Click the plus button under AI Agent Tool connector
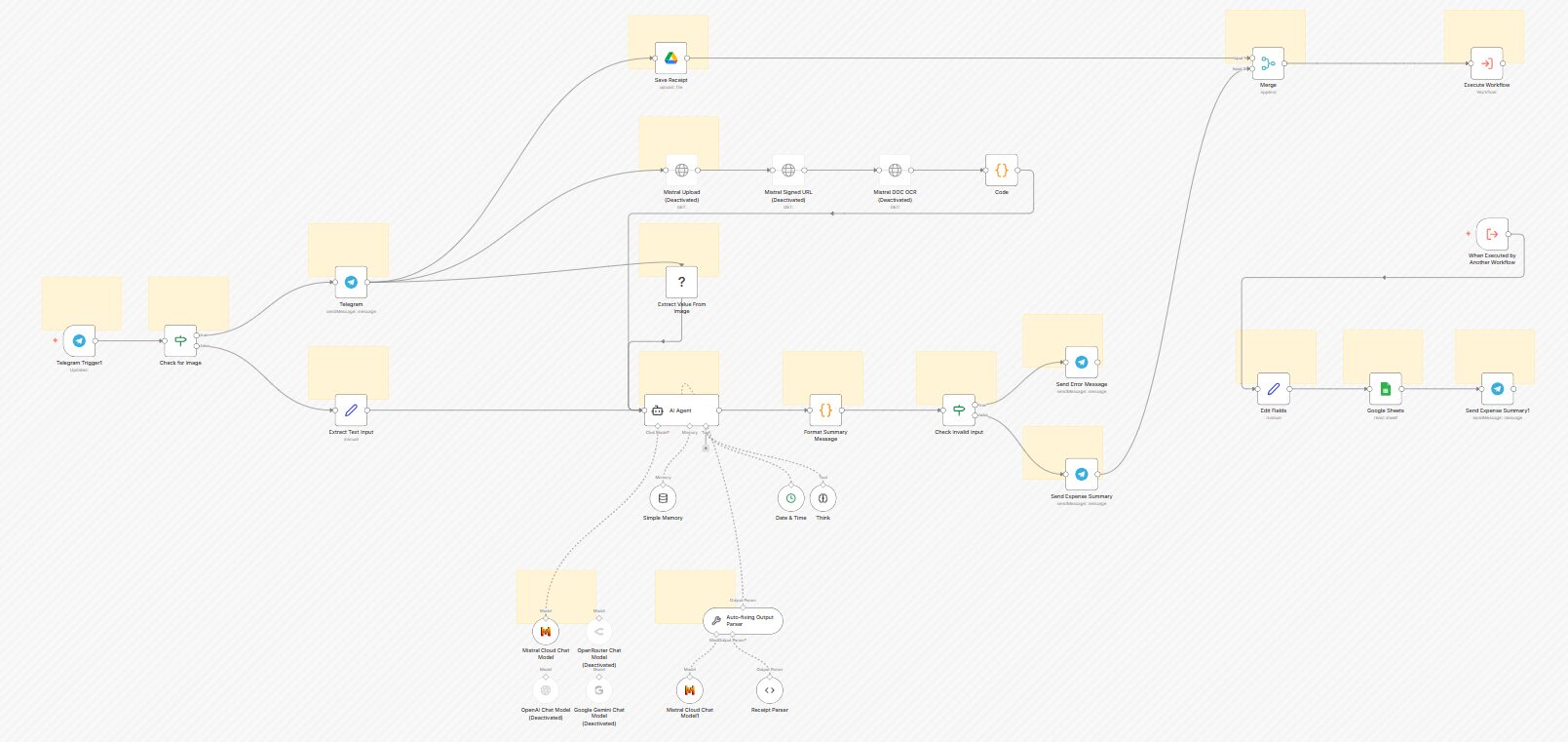This screenshot has width=1568, height=742. point(706,449)
